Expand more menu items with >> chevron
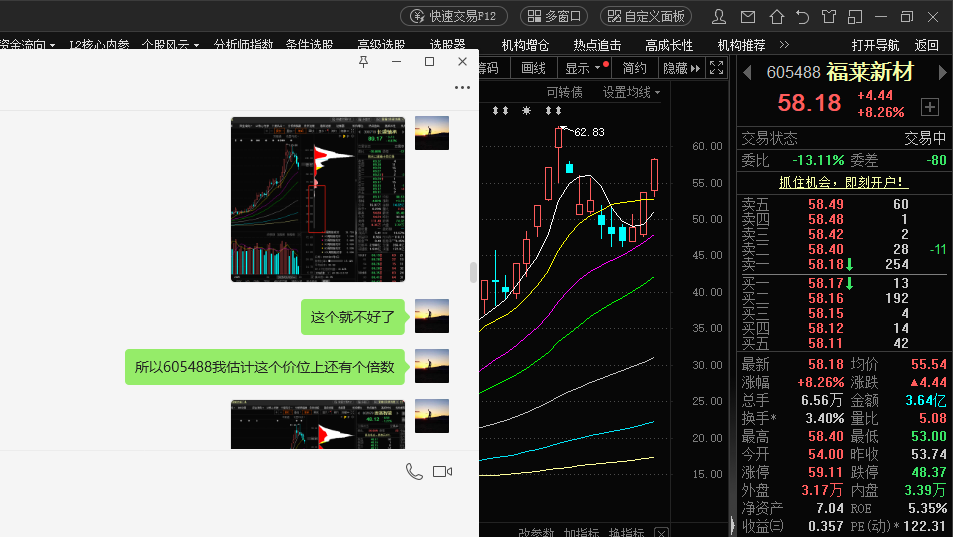This screenshot has height=537, width=953. (x=784, y=45)
